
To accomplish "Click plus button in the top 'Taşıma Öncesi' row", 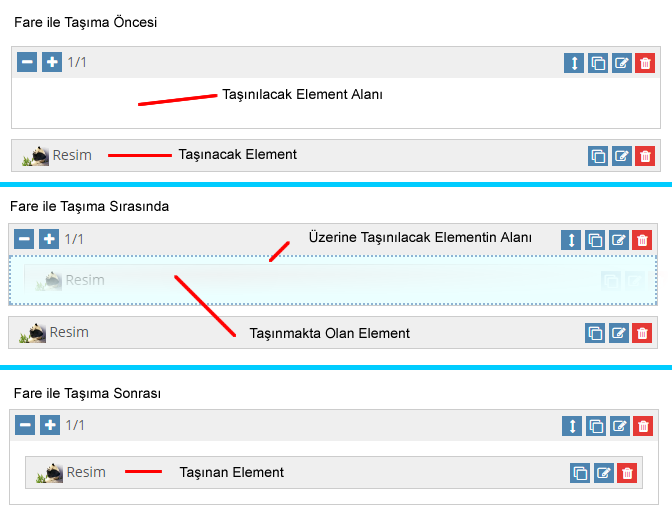I will (52, 62).
